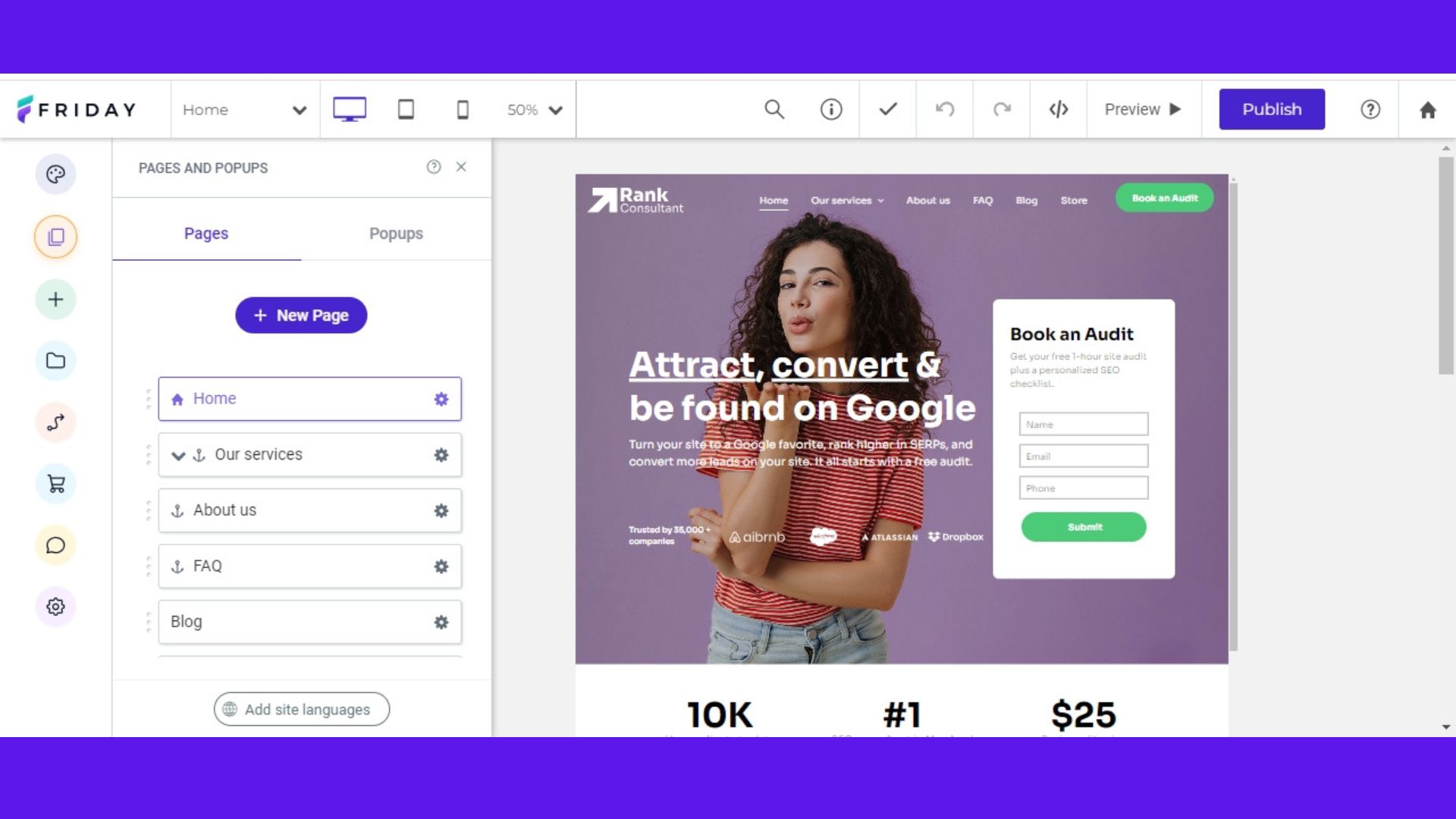Screen dimensions: 1456x819
Task: Click the info icon in the top bar
Action: coord(830,109)
